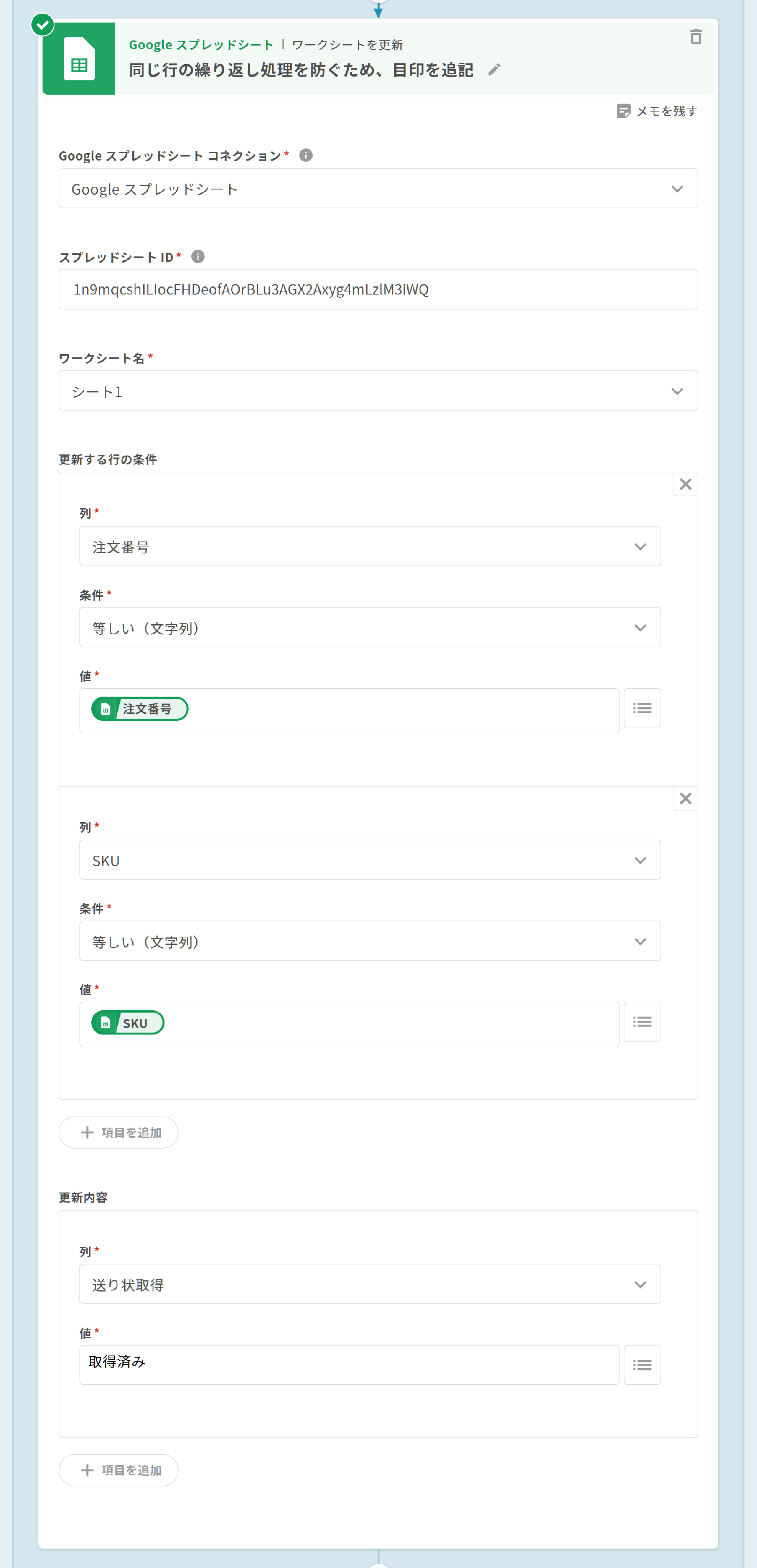The height and width of the screenshot is (1568, 757).
Task: Click the メモを残す link
Action: coord(657,111)
